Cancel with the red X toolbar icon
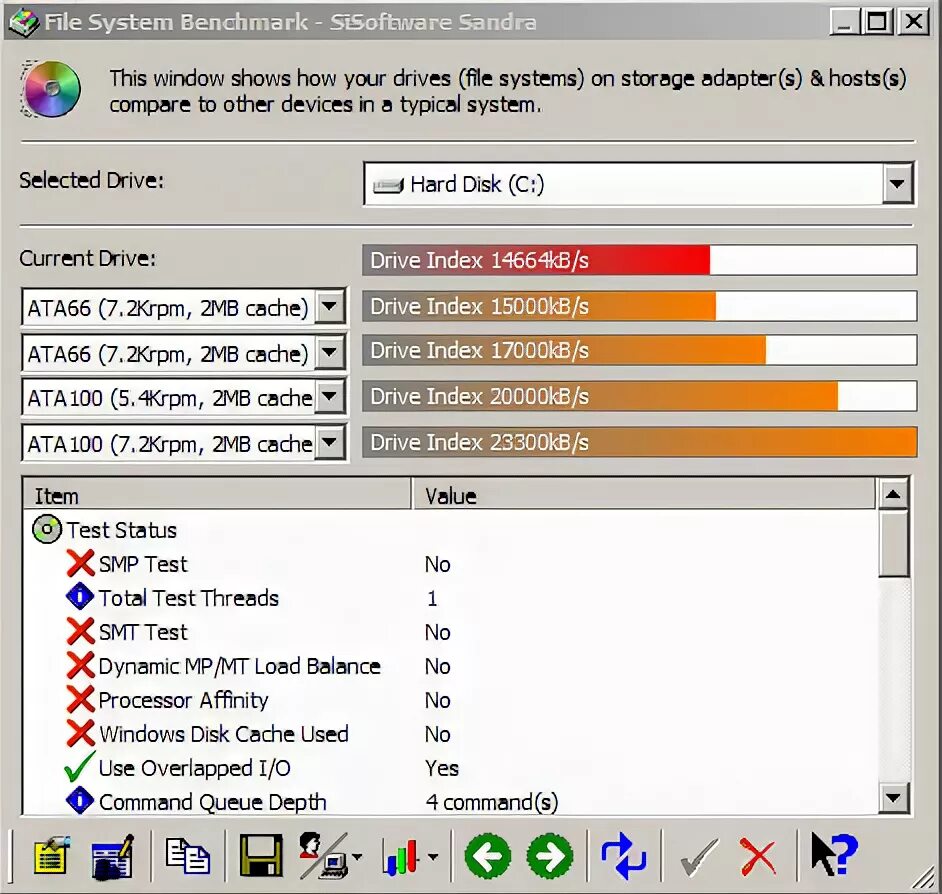Image resolution: width=942 pixels, height=894 pixels. 758,856
